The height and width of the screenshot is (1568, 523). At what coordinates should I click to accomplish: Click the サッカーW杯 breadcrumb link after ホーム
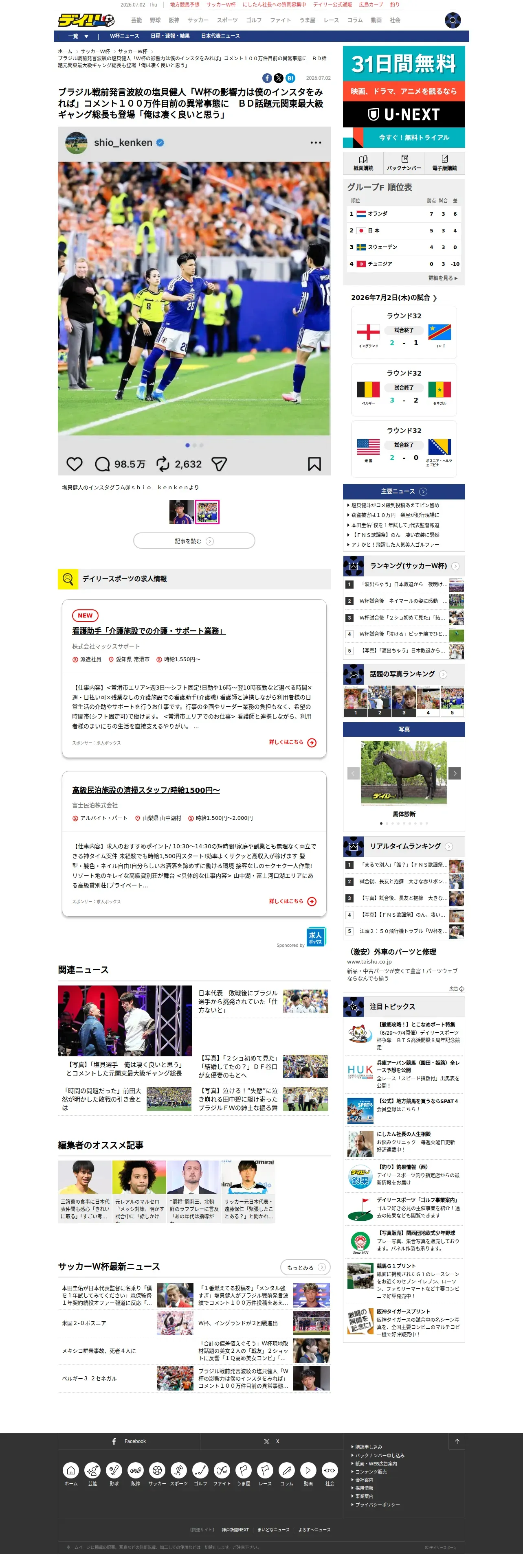[95, 51]
